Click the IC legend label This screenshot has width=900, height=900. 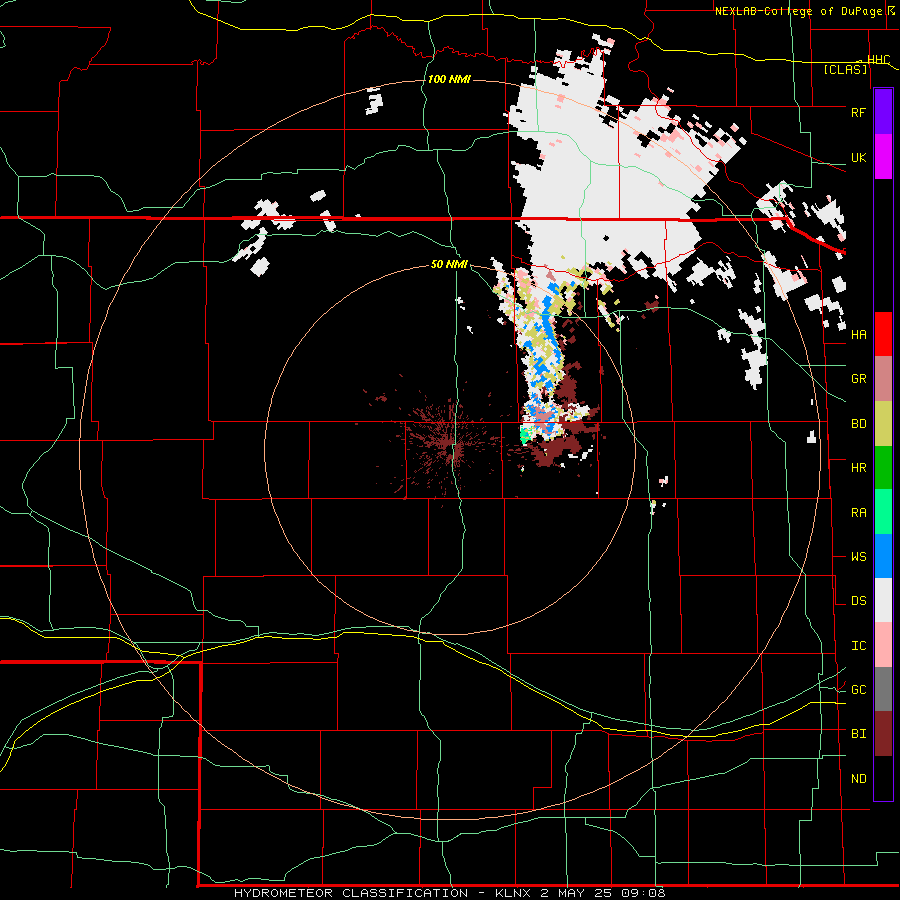click(x=858, y=646)
